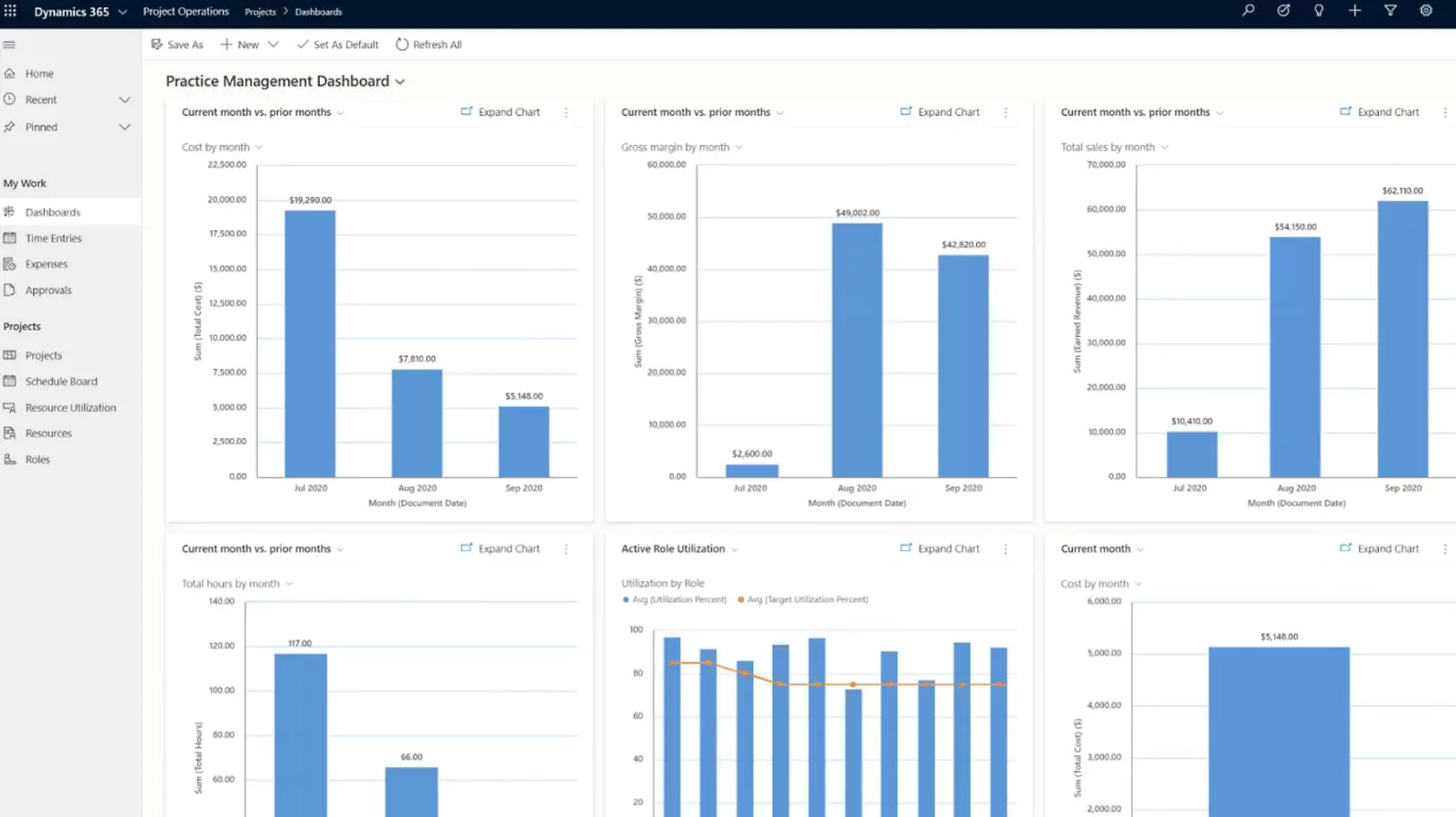Open the settings gear icon
1456x817 pixels.
click(1426, 11)
